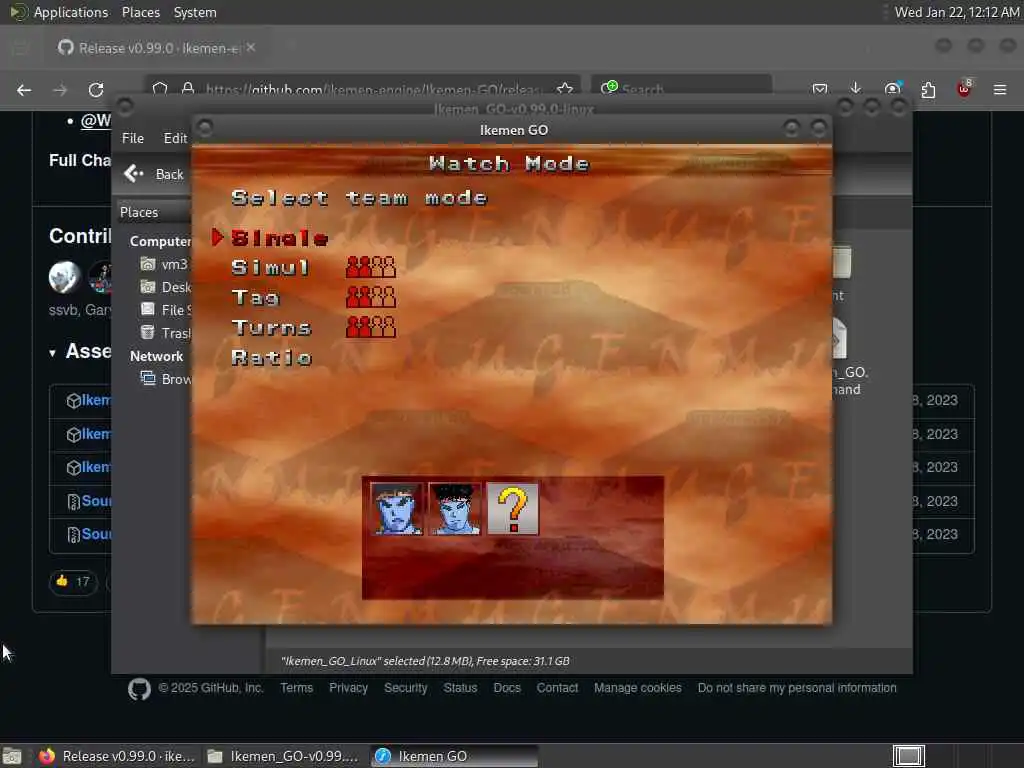This screenshot has width=1024, height=768.
Task: Click first contributor avatar on GitHub page
Action: [65, 277]
